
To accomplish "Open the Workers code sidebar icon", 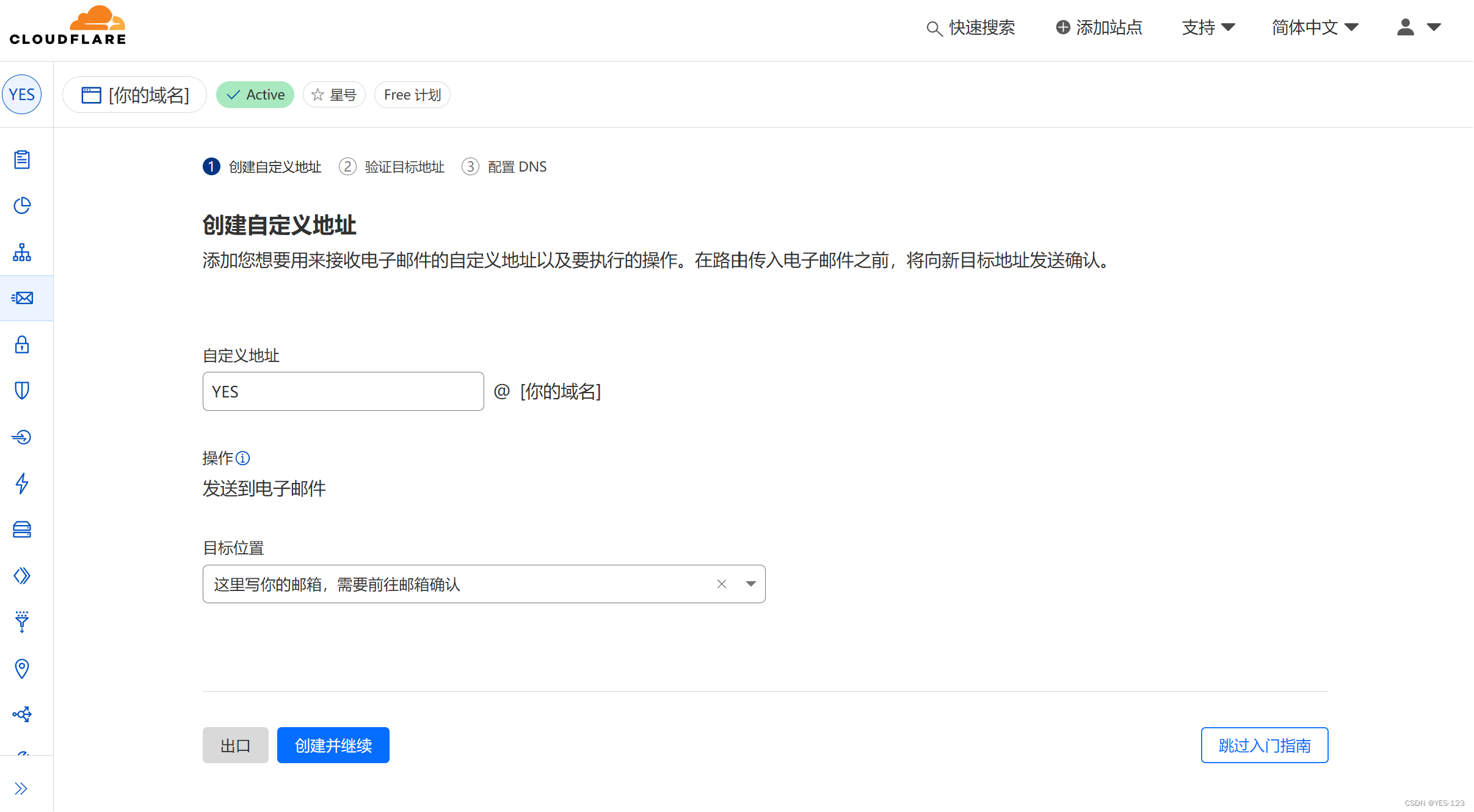I will [22, 576].
